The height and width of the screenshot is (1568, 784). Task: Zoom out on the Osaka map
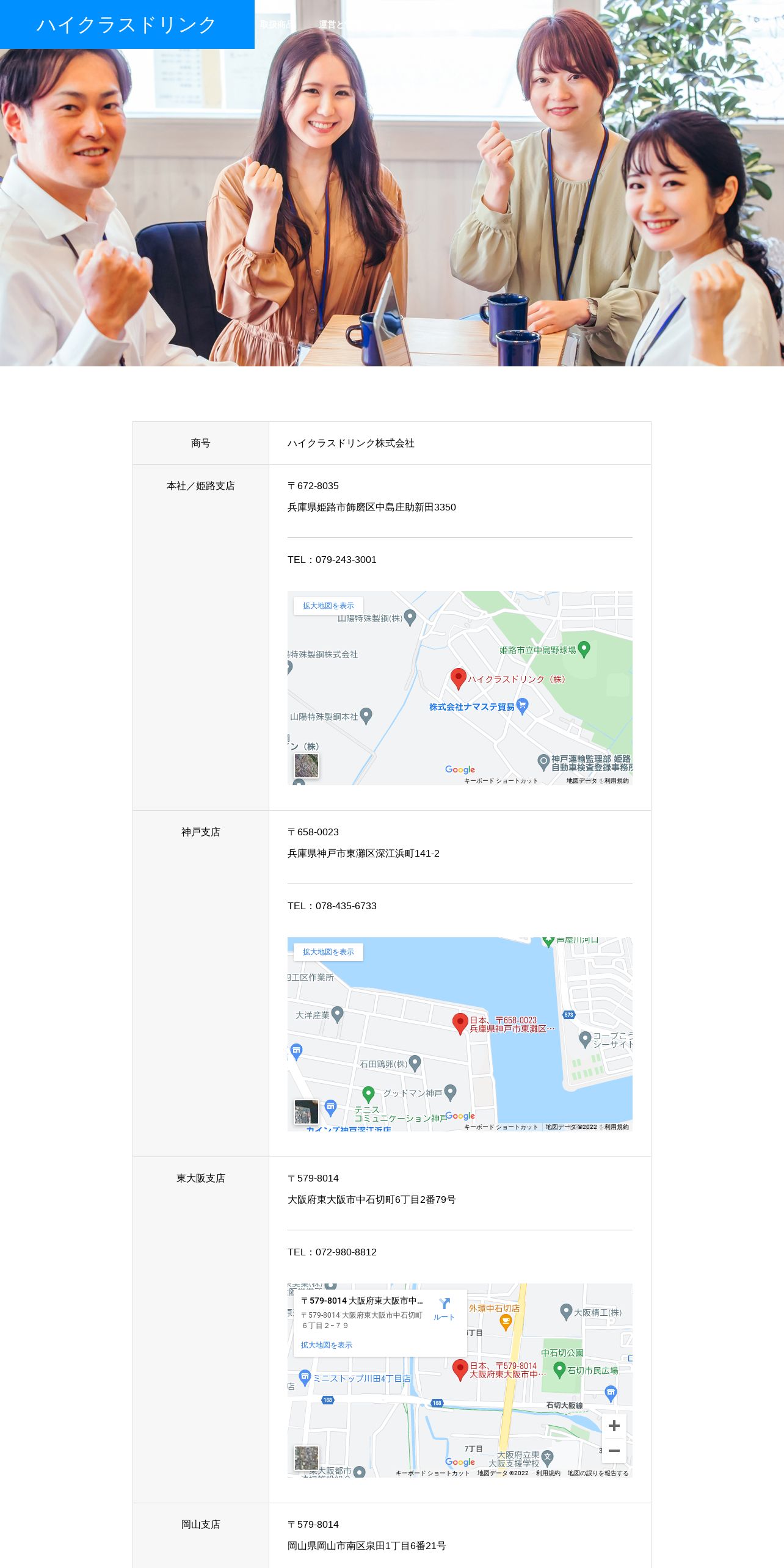614,1451
